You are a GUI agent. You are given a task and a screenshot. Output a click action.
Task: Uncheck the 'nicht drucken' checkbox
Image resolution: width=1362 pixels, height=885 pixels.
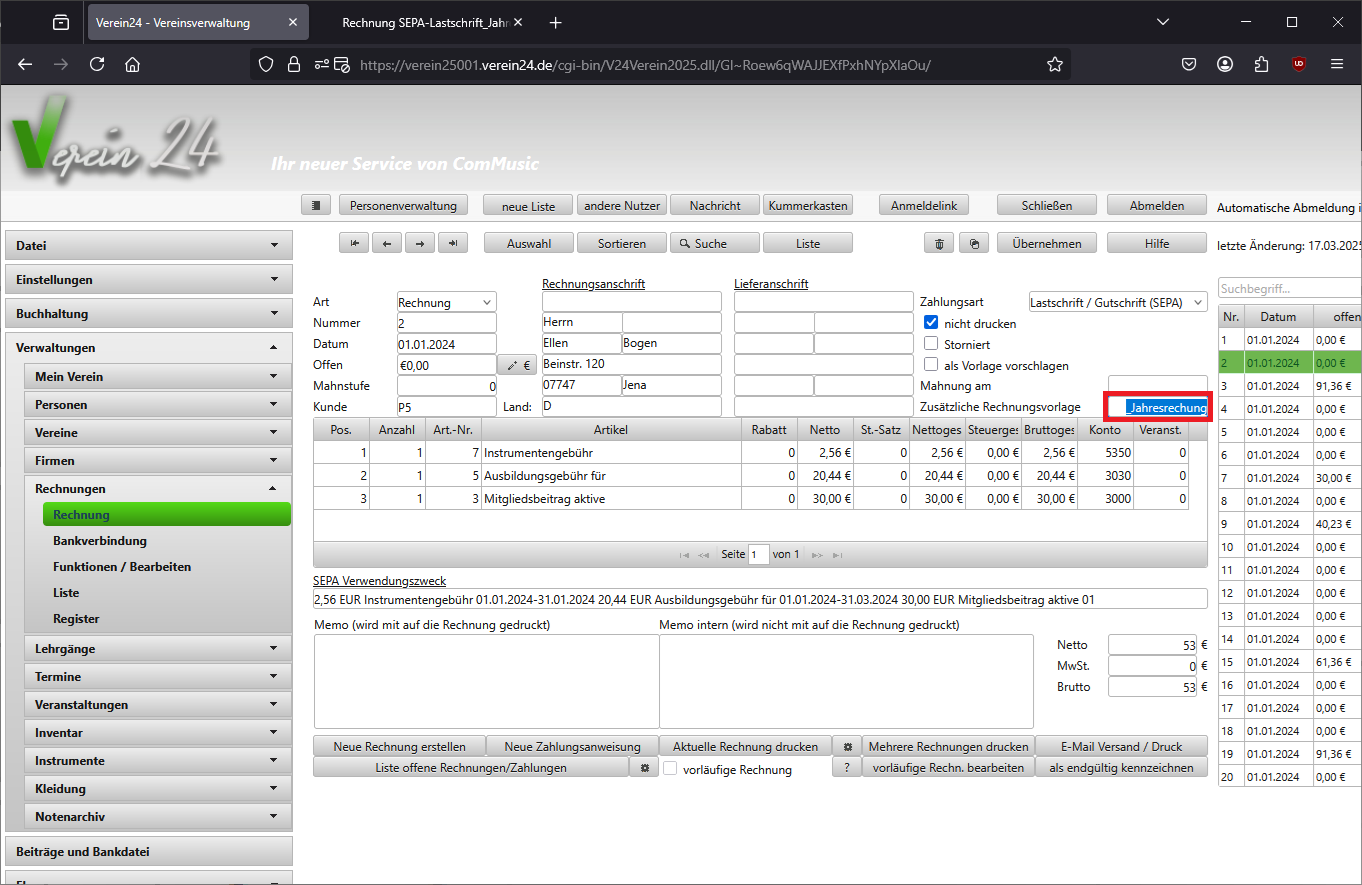931,323
